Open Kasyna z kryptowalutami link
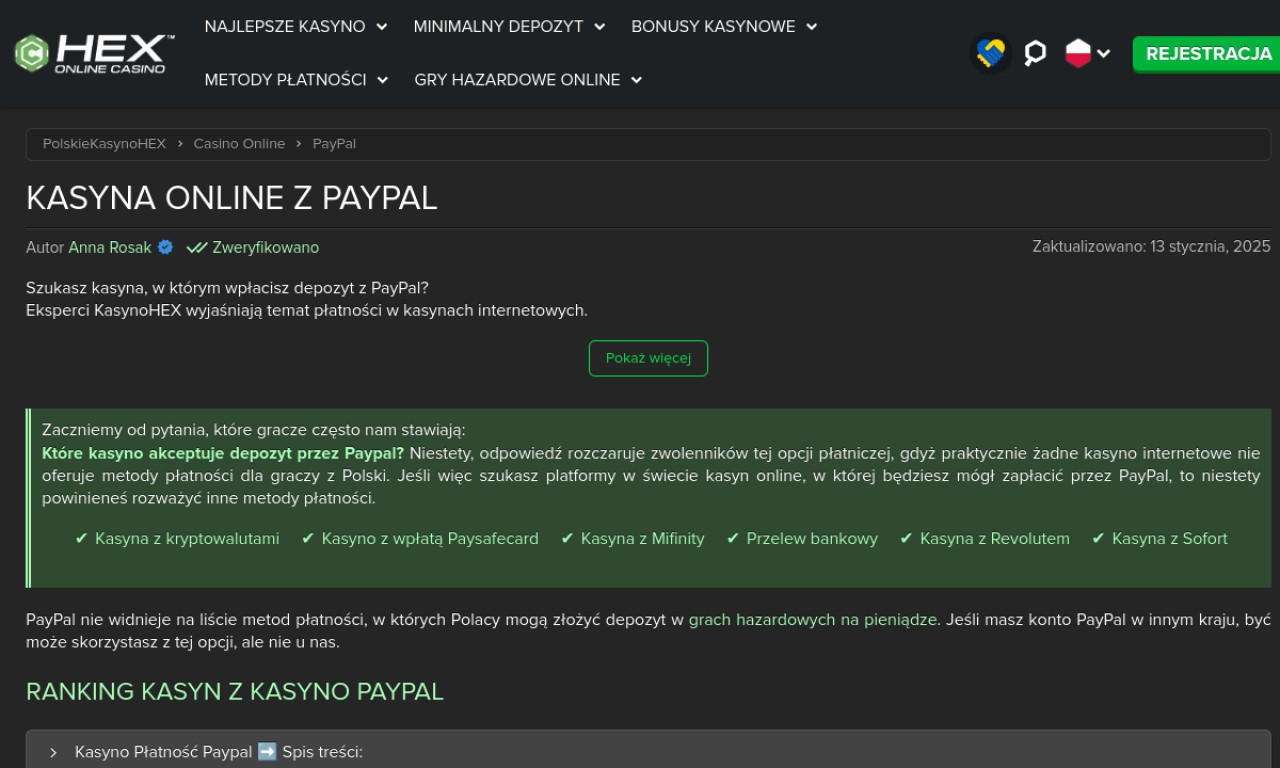The width and height of the screenshot is (1280, 768). click(x=187, y=539)
